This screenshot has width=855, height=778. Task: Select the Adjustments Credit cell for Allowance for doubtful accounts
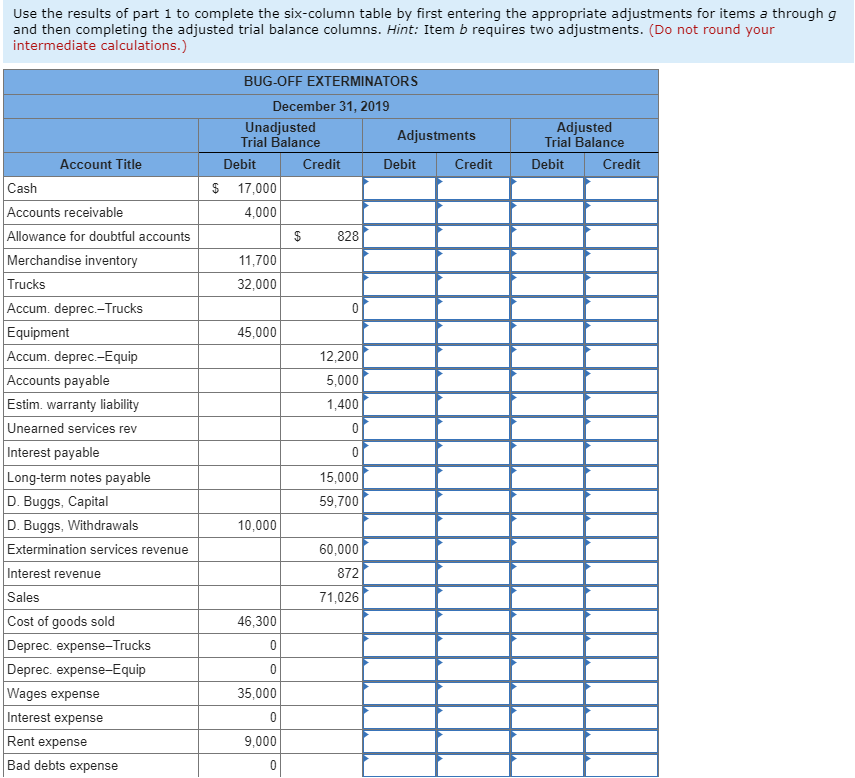click(473, 236)
